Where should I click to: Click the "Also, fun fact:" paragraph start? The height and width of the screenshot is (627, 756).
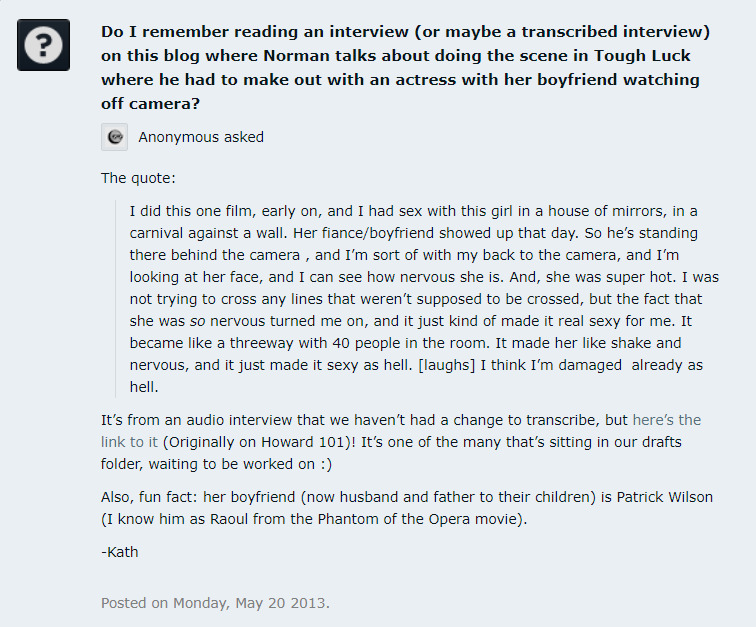tap(148, 497)
